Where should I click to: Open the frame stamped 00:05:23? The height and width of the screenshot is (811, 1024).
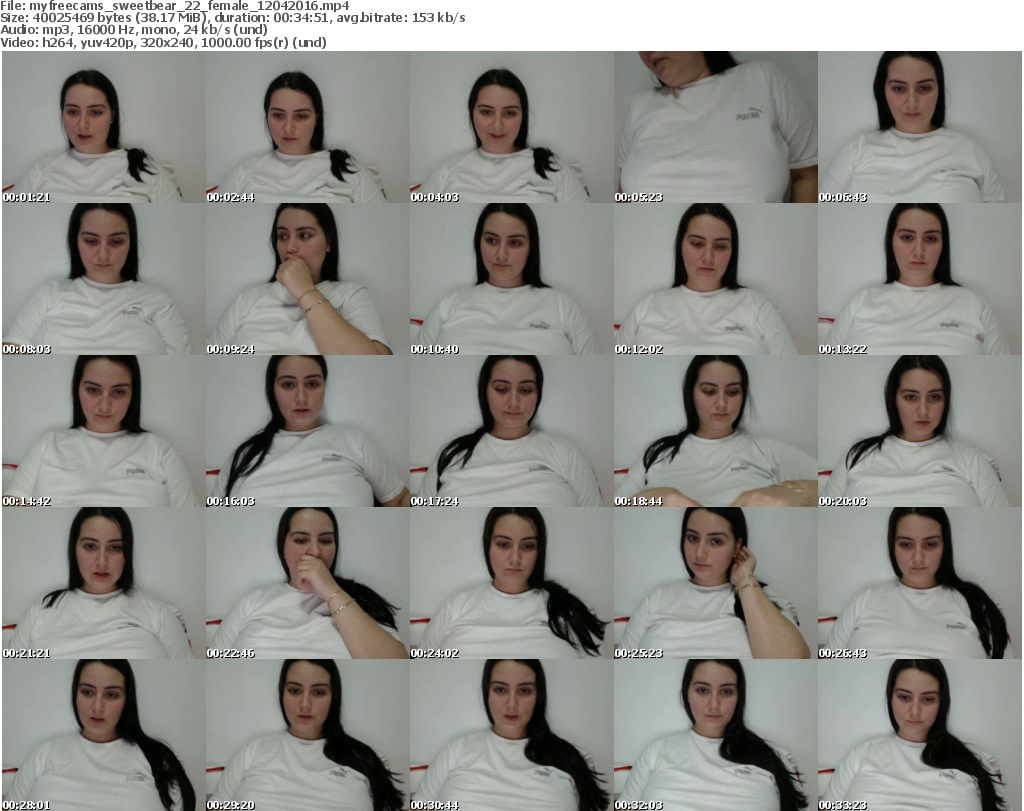pos(716,127)
